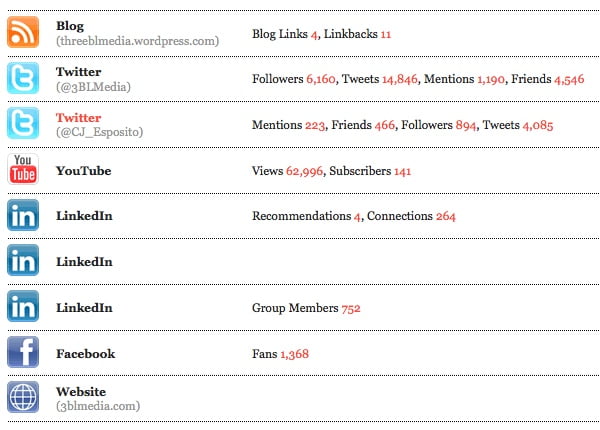Click the Blog title label
600x430 pixels.
[70, 26]
